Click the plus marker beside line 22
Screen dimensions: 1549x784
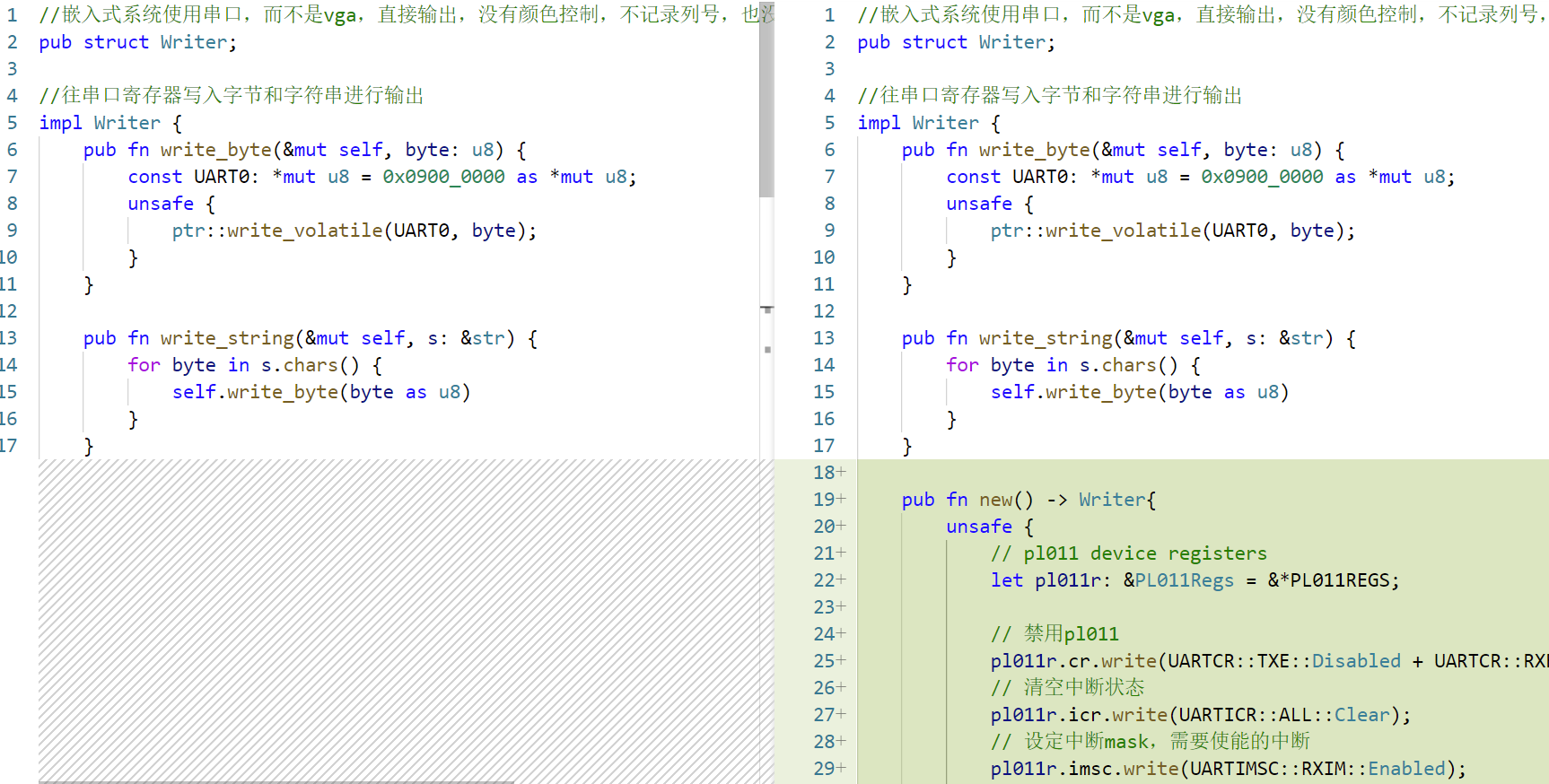pyautogui.click(x=842, y=580)
